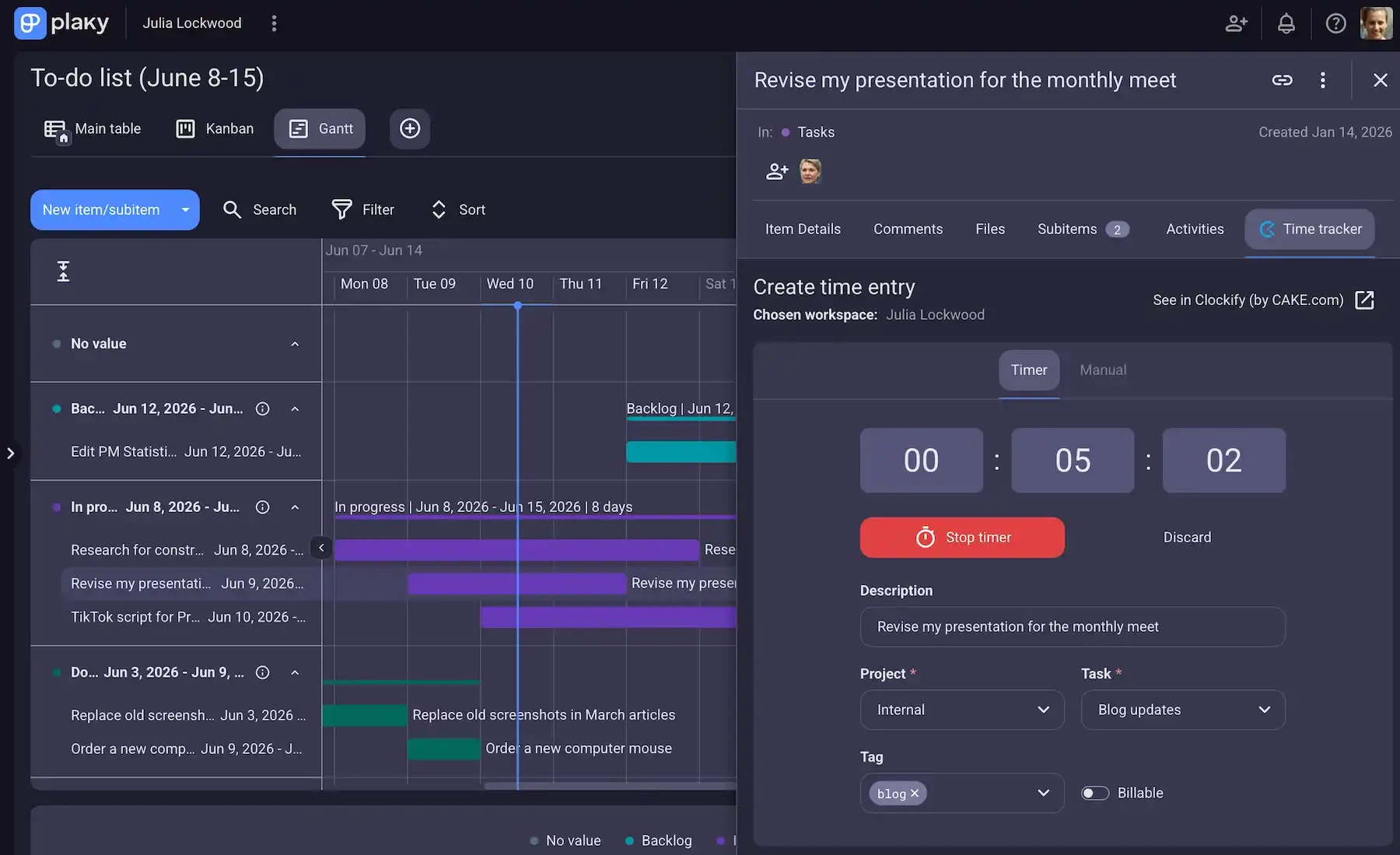Click the Description input field

click(1073, 626)
